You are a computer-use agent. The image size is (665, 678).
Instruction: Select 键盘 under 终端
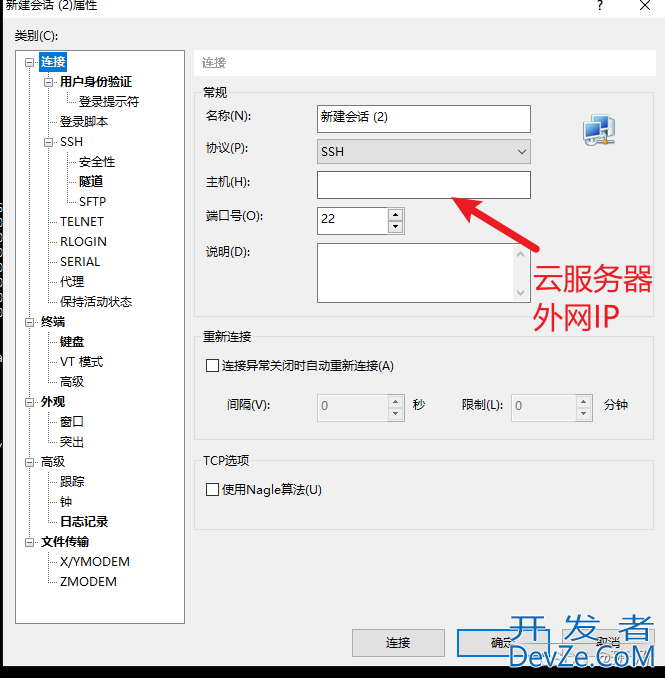pyautogui.click(x=72, y=342)
